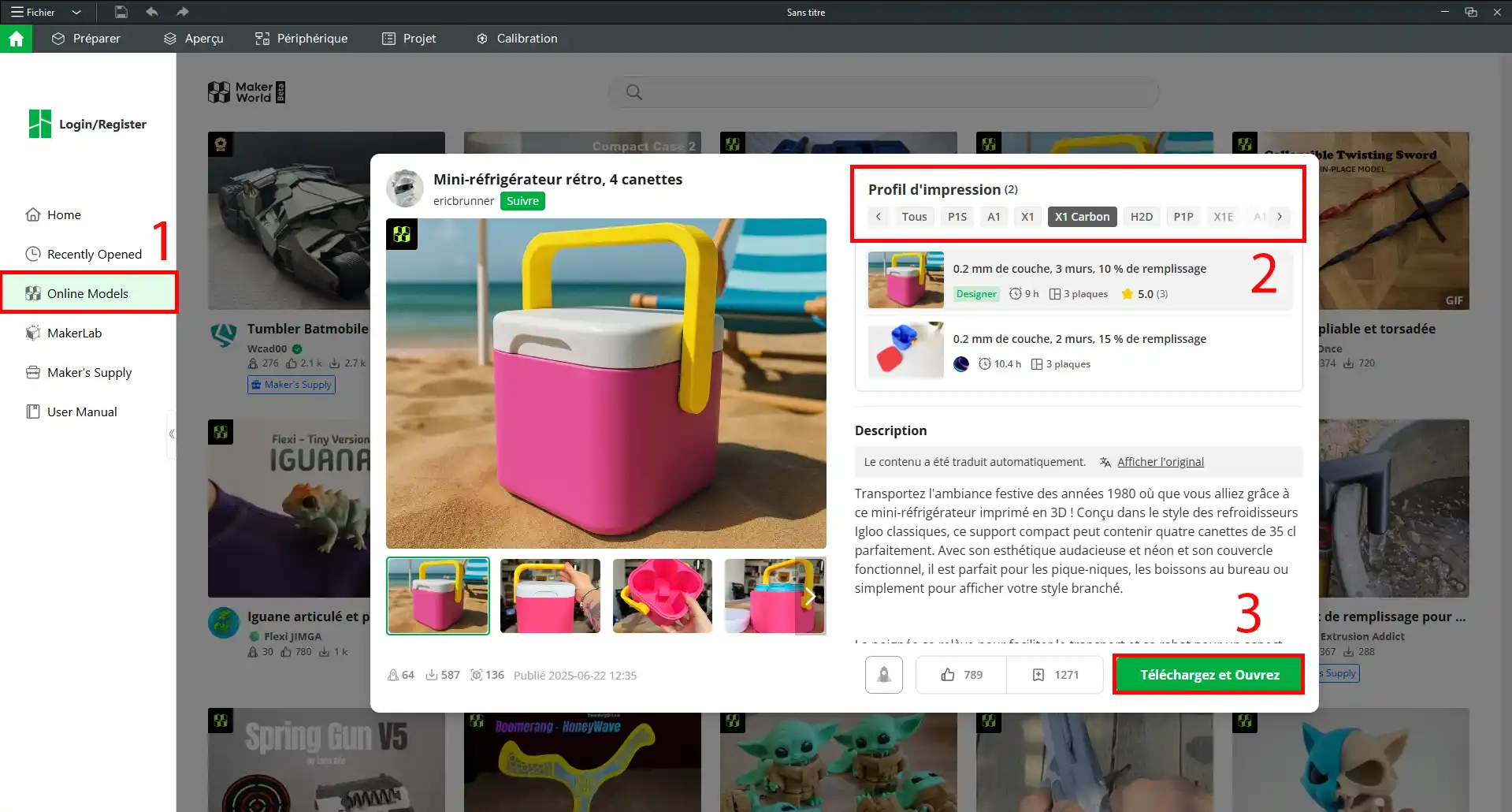Click the uploader avatar on the second profile

click(x=961, y=364)
